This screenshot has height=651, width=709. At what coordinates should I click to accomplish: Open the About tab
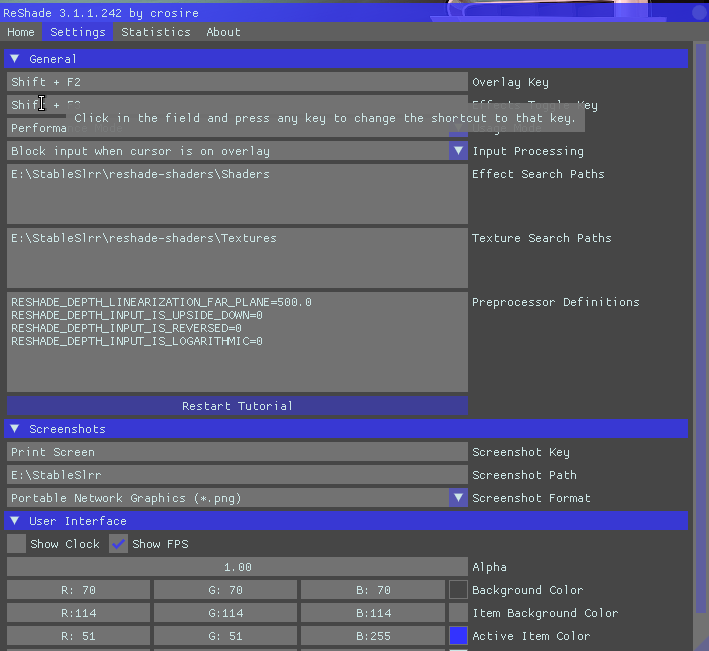pyautogui.click(x=223, y=32)
